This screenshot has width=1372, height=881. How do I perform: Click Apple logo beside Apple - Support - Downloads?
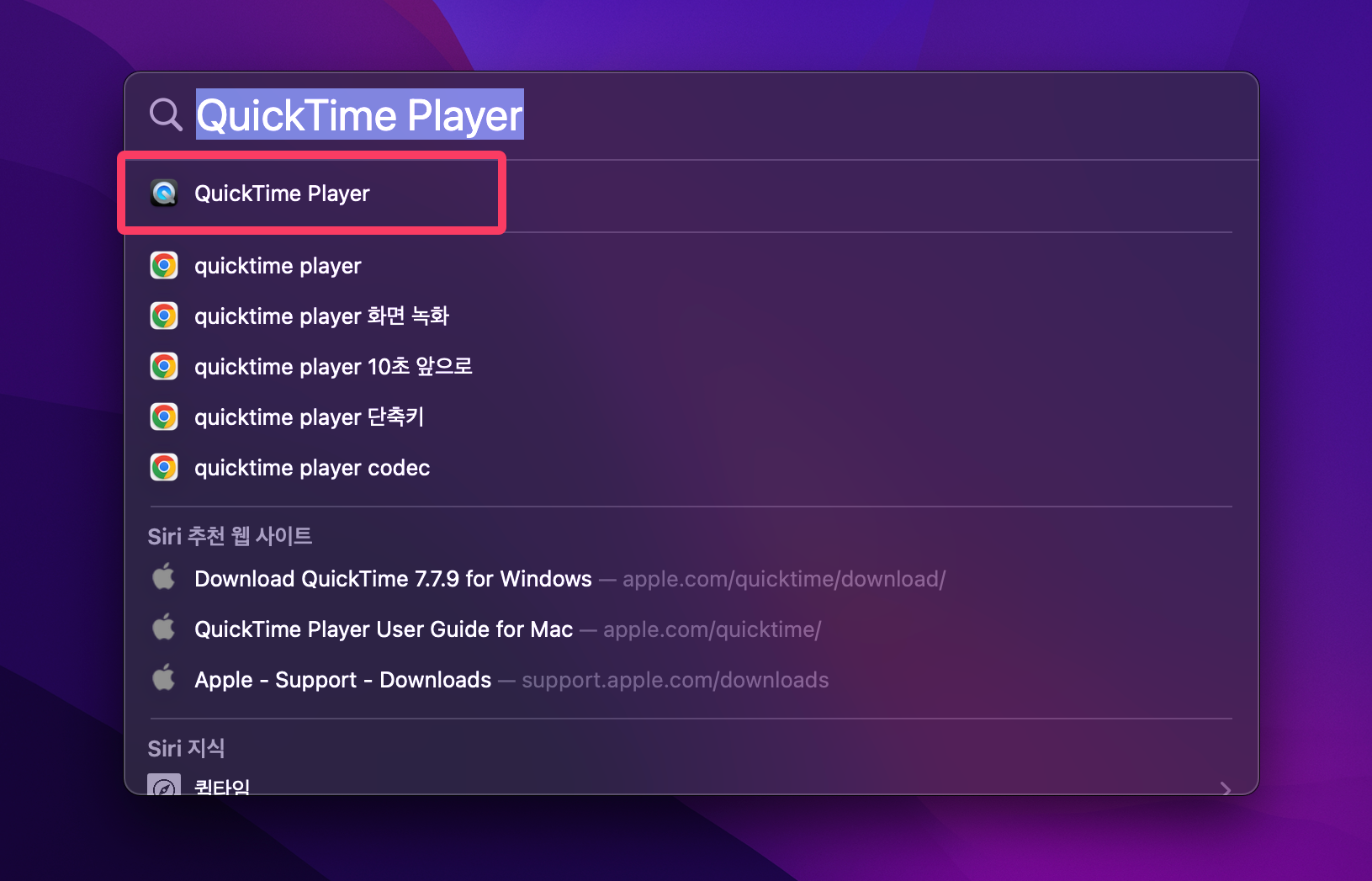tap(164, 678)
